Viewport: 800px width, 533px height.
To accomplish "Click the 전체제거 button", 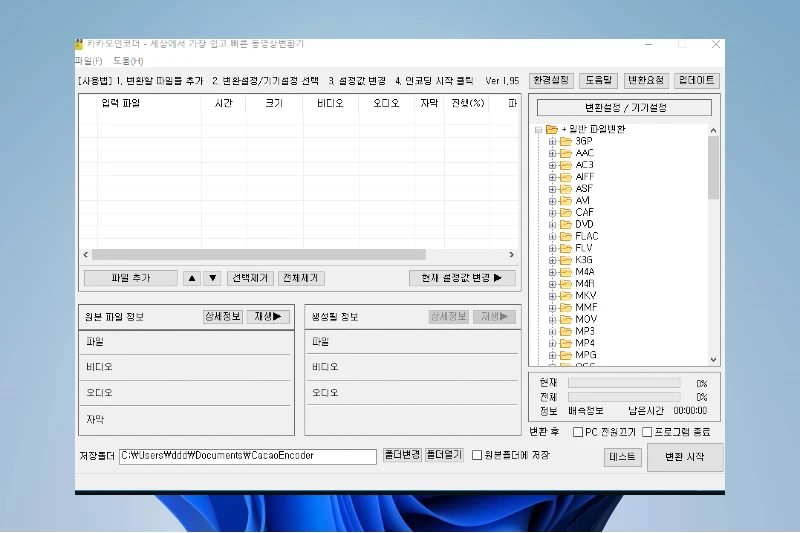I will tap(301, 278).
